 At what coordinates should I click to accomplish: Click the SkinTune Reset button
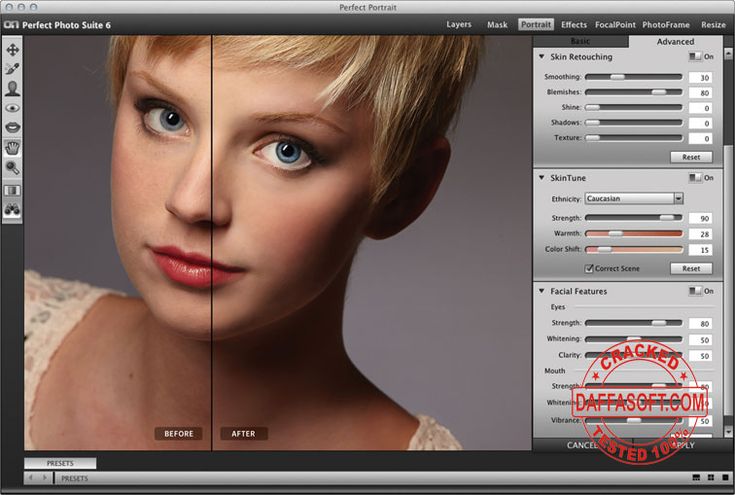pos(691,269)
